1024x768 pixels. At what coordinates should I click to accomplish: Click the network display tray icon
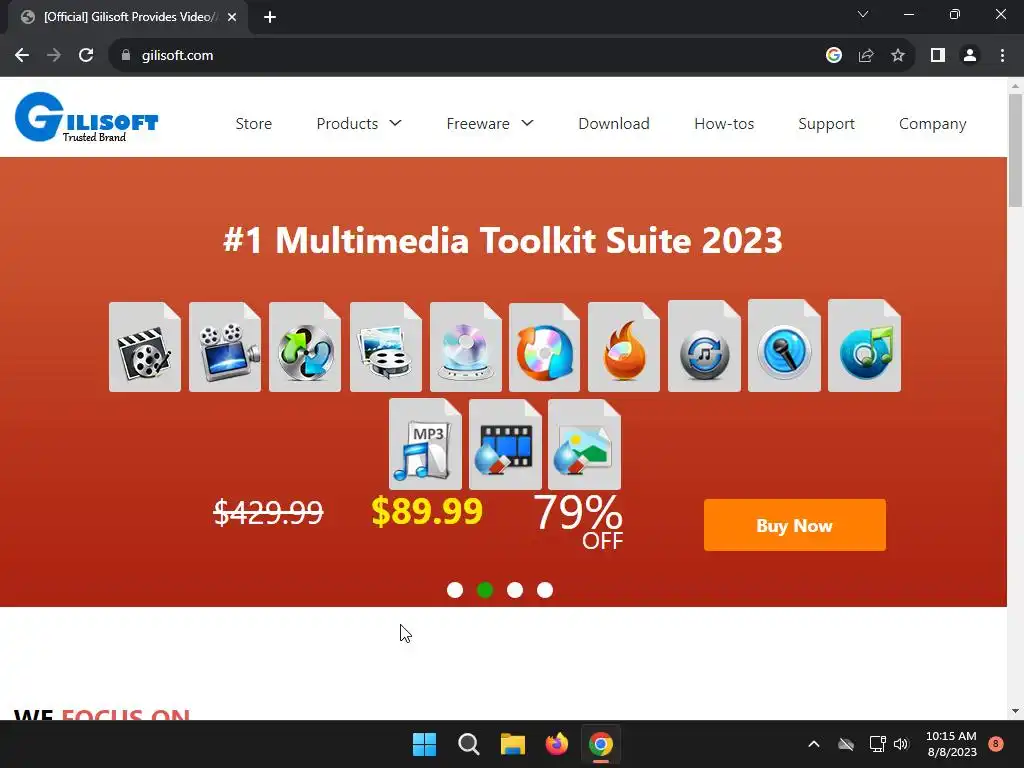(877, 744)
